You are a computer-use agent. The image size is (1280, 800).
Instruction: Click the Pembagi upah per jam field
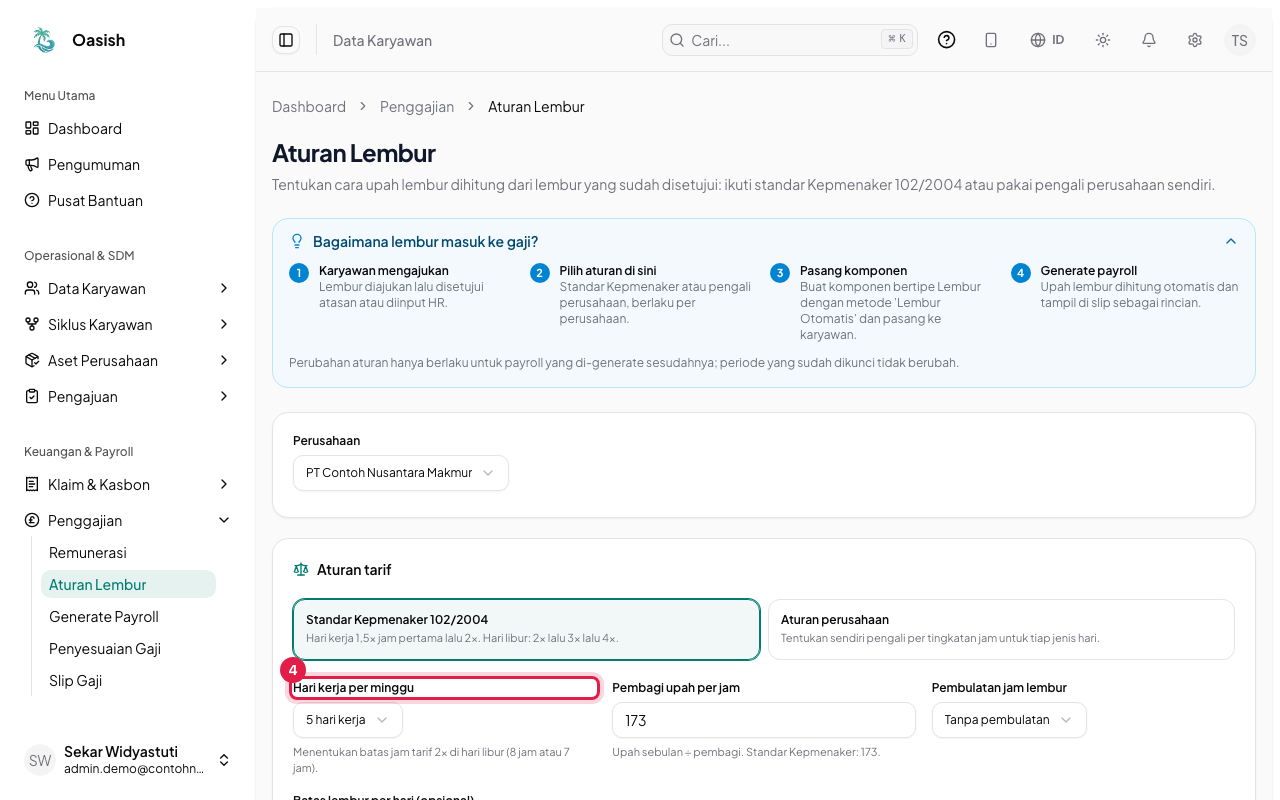(x=764, y=720)
